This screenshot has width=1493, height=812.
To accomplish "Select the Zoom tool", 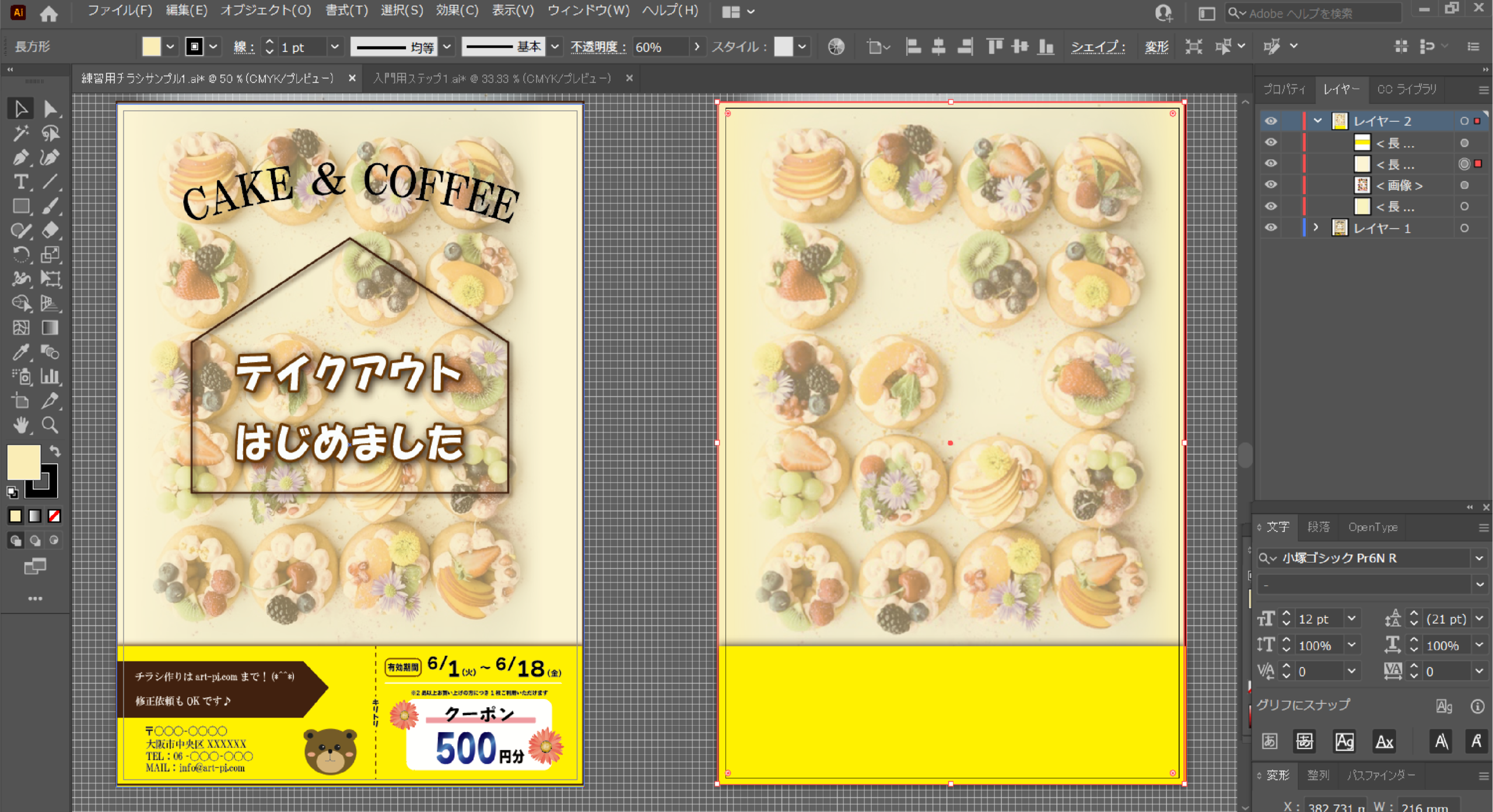I will point(50,426).
